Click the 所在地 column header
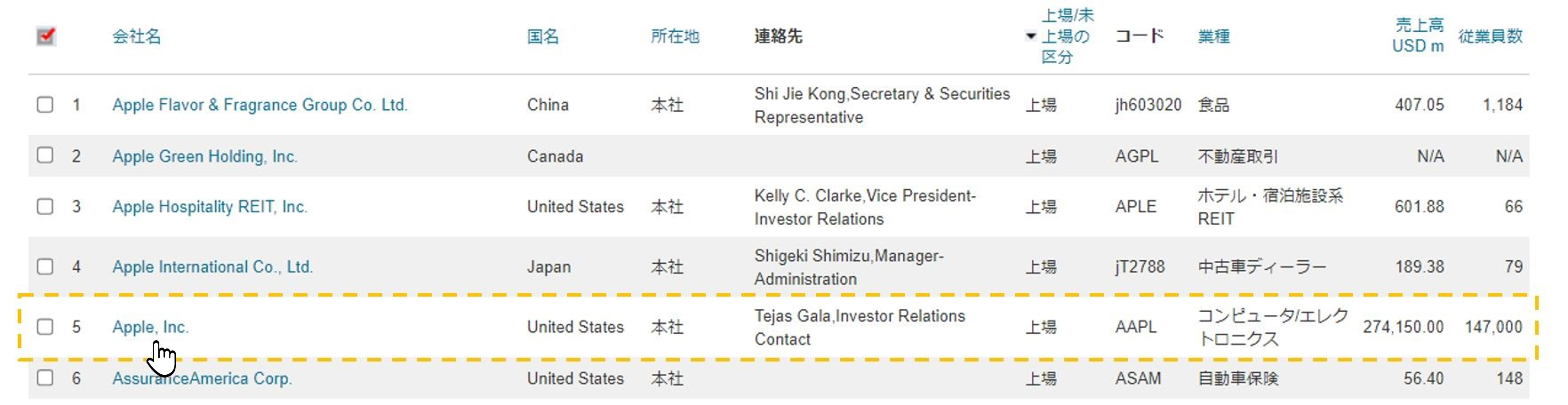1568x405 pixels. coord(675,36)
